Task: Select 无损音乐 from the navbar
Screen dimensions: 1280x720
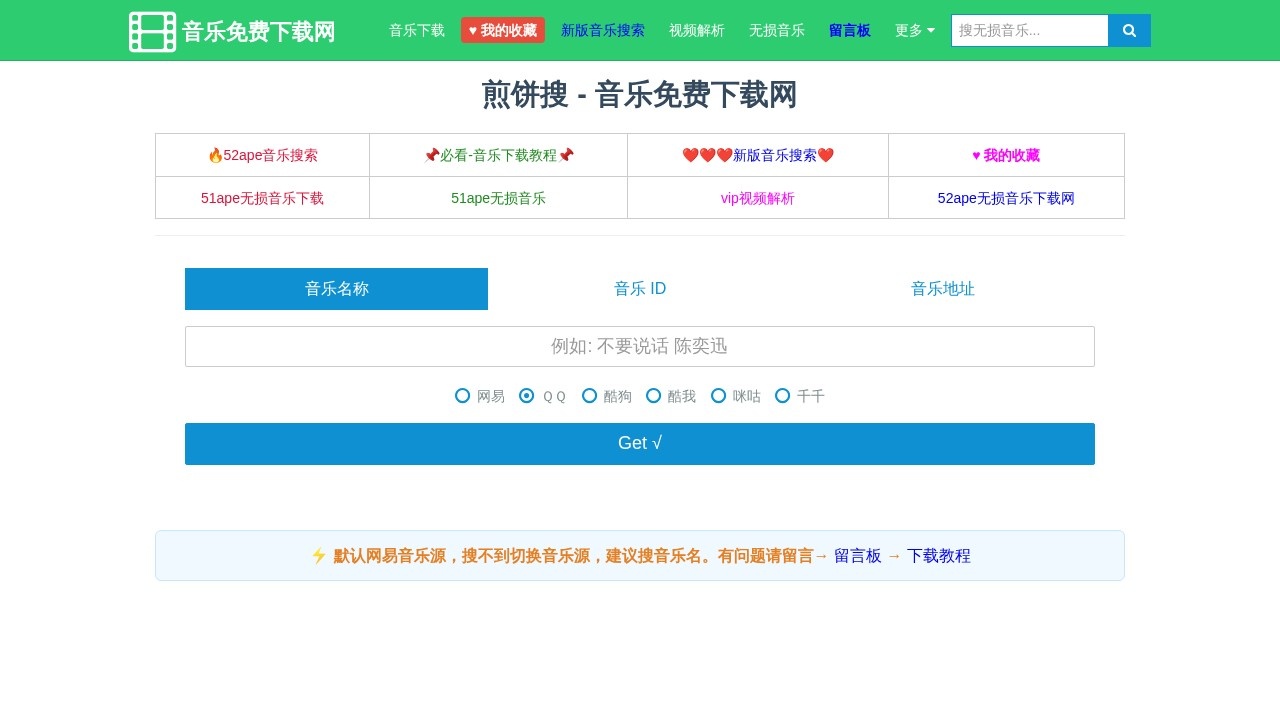Action: pyautogui.click(x=777, y=31)
